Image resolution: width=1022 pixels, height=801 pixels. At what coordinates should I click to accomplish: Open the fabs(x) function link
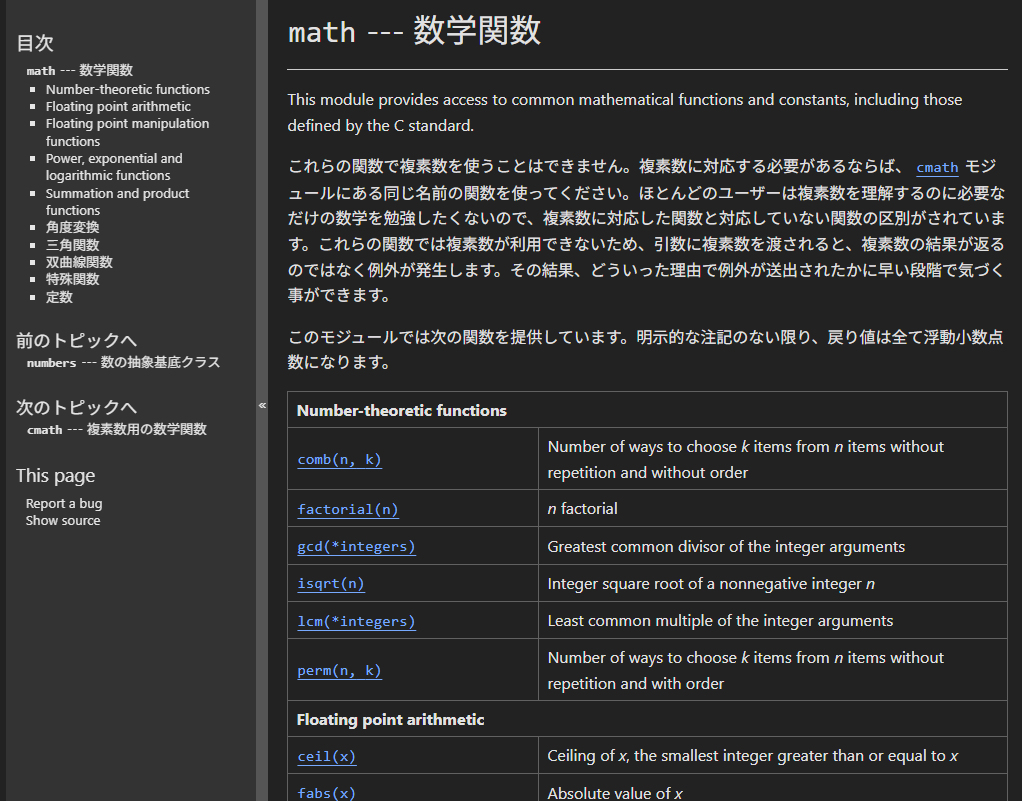(326, 793)
